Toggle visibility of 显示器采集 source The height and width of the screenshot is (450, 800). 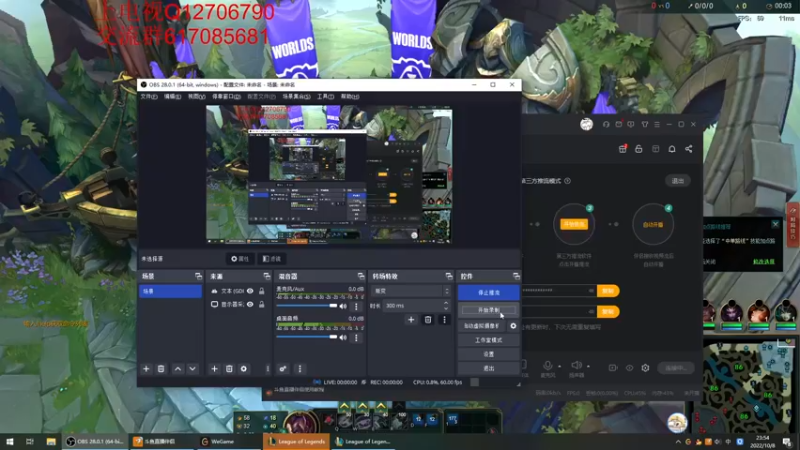[x=250, y=304]
